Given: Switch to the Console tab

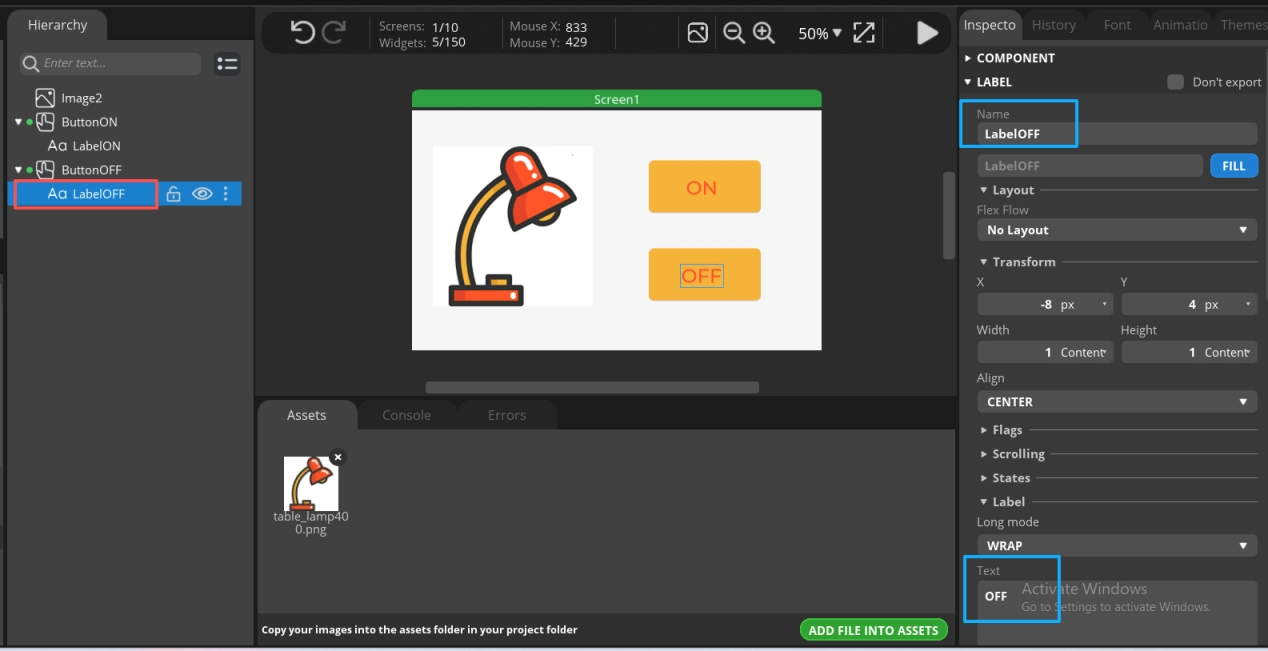Looking at the screenshot, I should pos(406,415).
